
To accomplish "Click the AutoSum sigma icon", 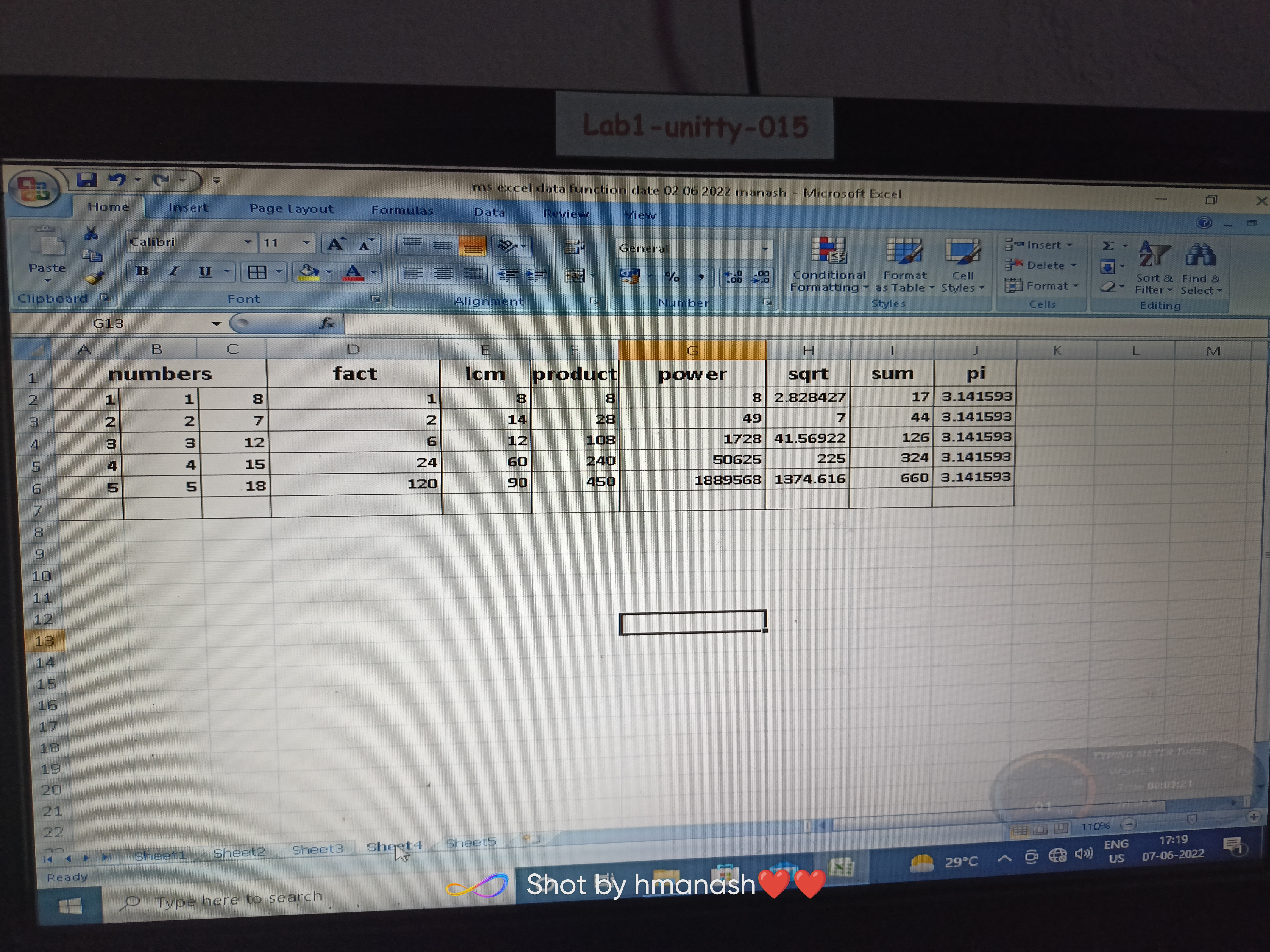I will [x=1108, y=246].
